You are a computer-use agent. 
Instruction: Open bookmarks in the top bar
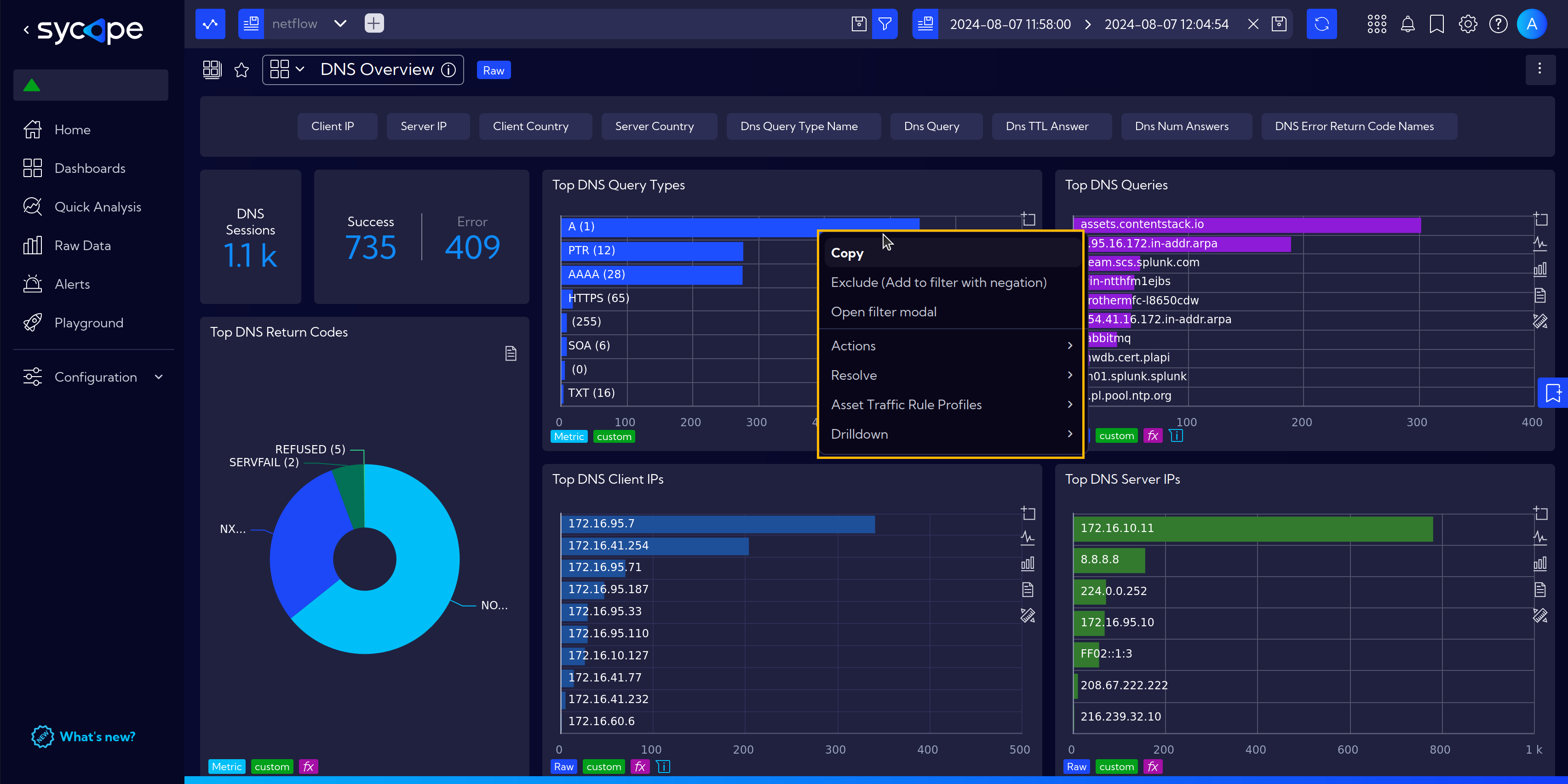(1436, 24)
